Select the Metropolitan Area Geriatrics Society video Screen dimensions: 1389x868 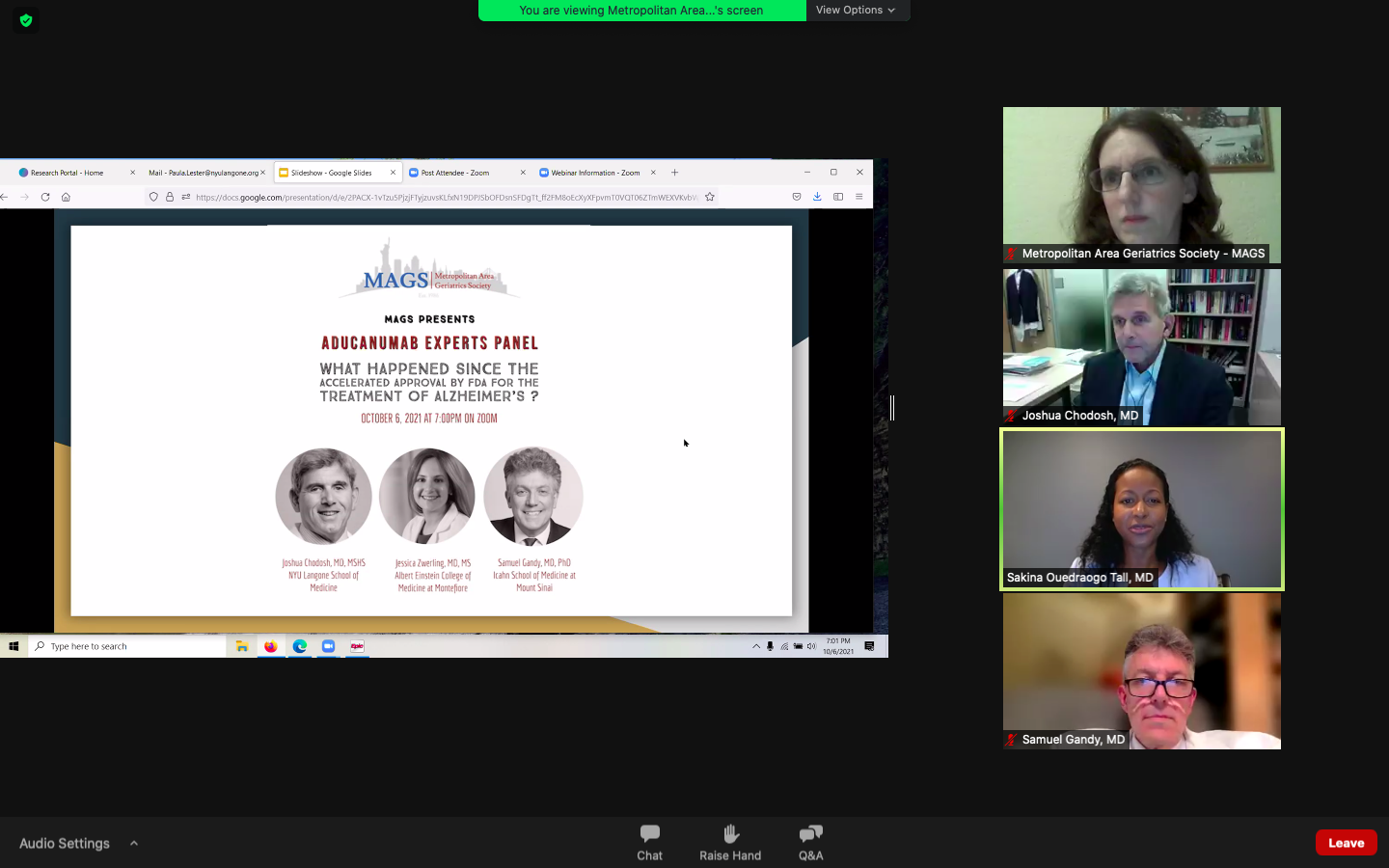(x=1142, y=185)
